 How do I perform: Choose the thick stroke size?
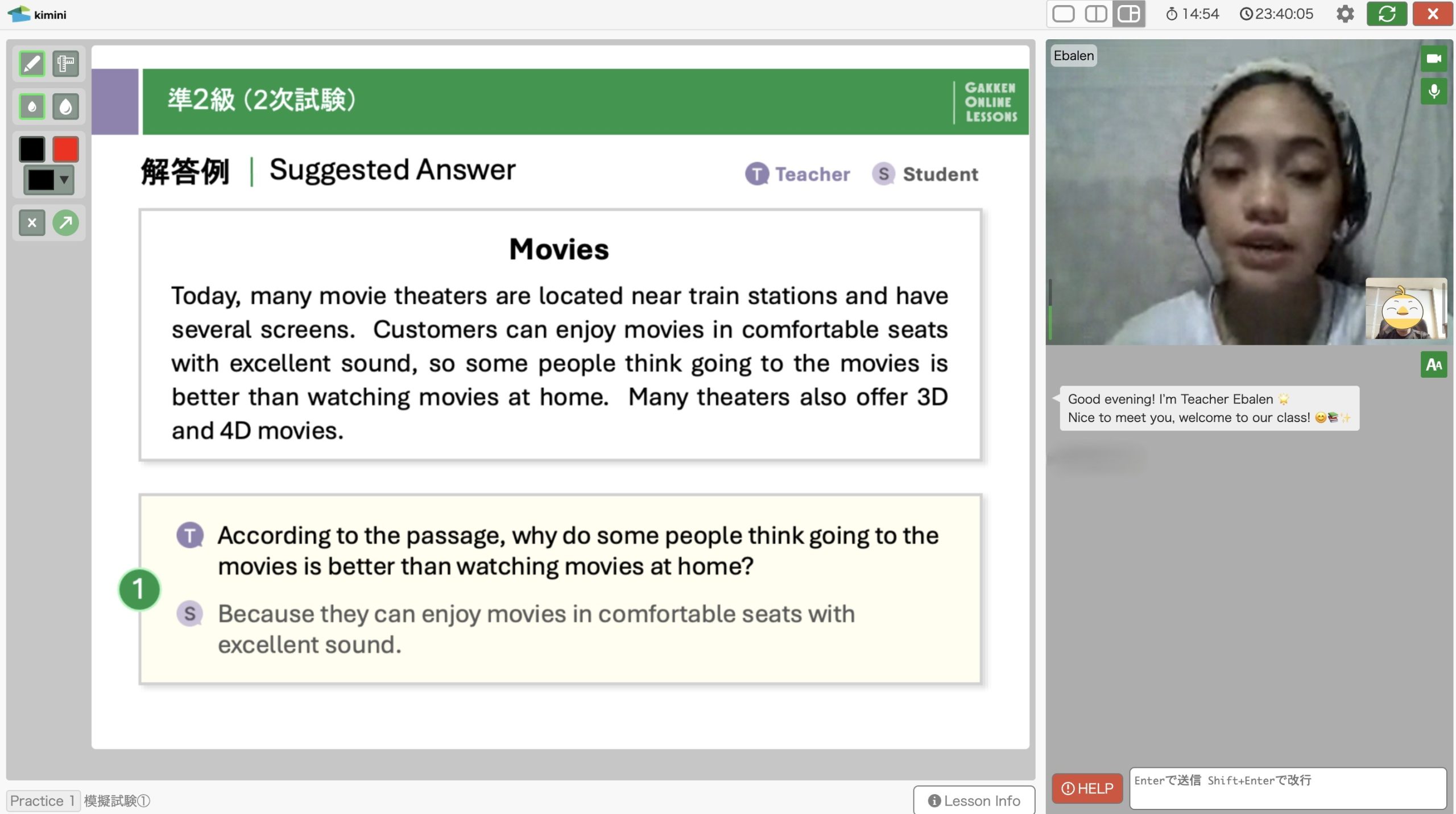(66, 106)
